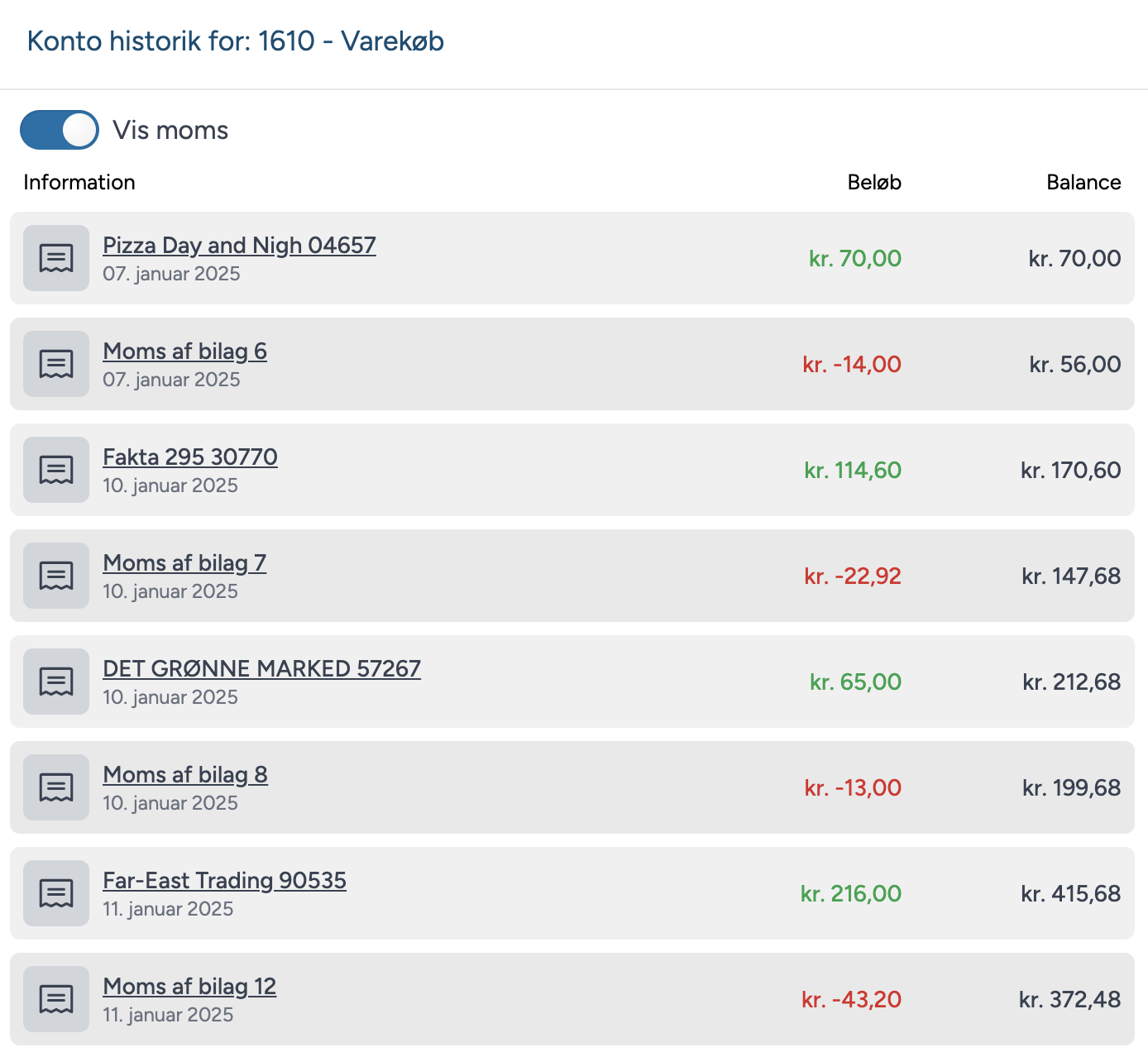Click receipt icon for DET GRØNNE MARKED entry
Viewport: 1148px width, 1057px height.
point(56,682)
